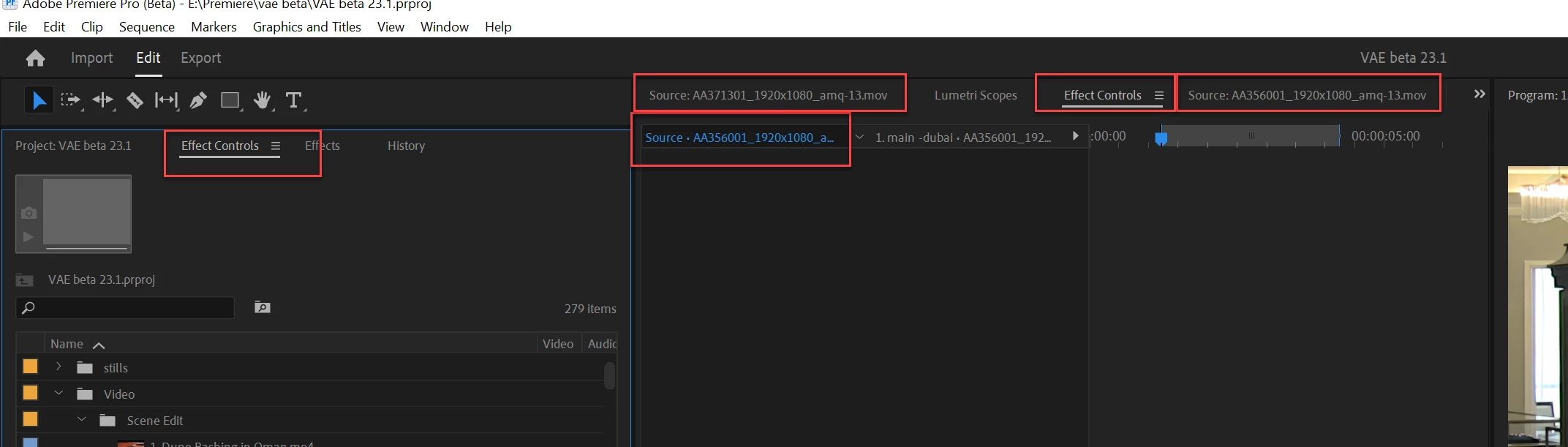1568x447 pixels.
Task: Select the Razor tool
Action: pos(135,100)
